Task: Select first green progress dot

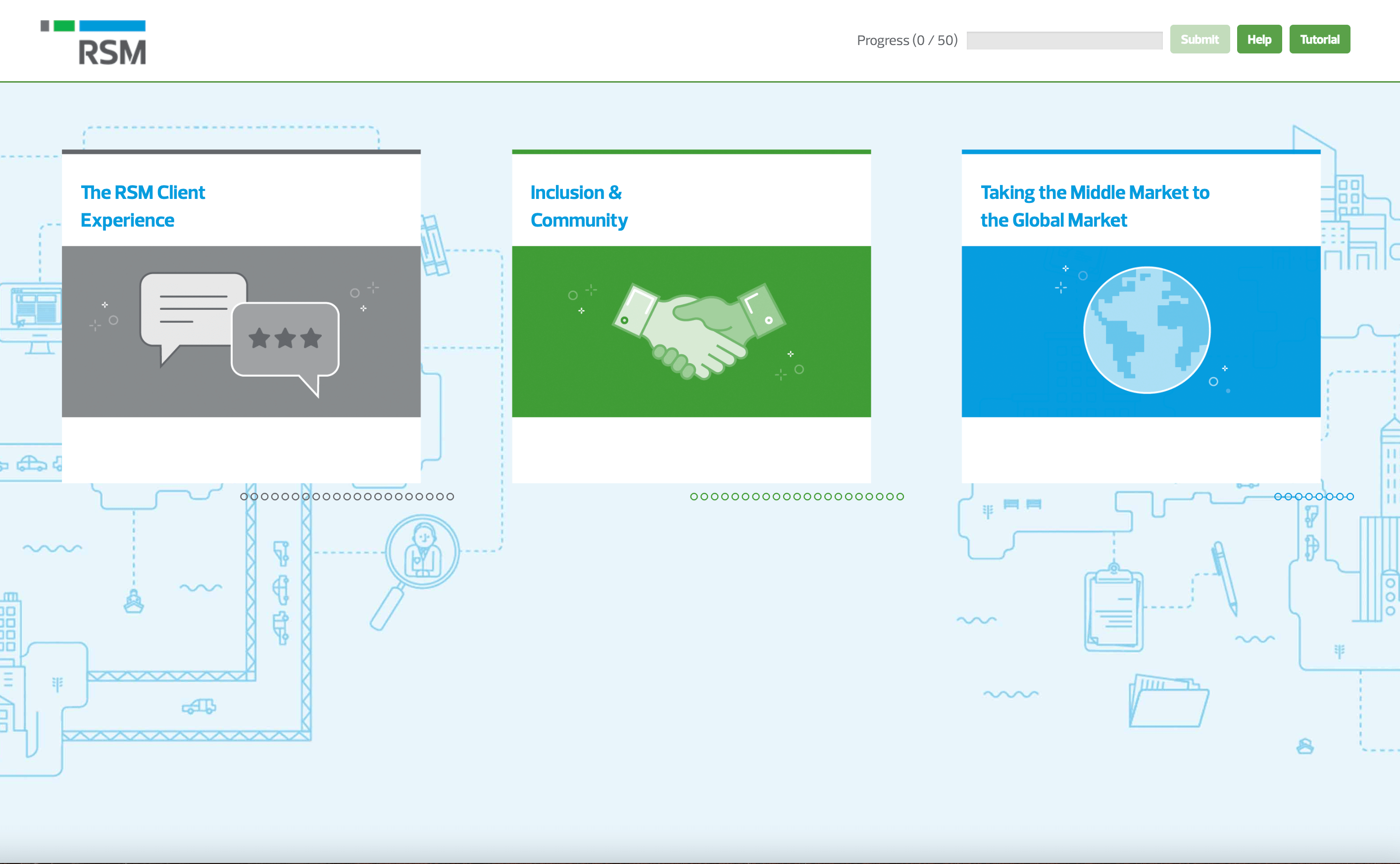Action: click(694, 496)
